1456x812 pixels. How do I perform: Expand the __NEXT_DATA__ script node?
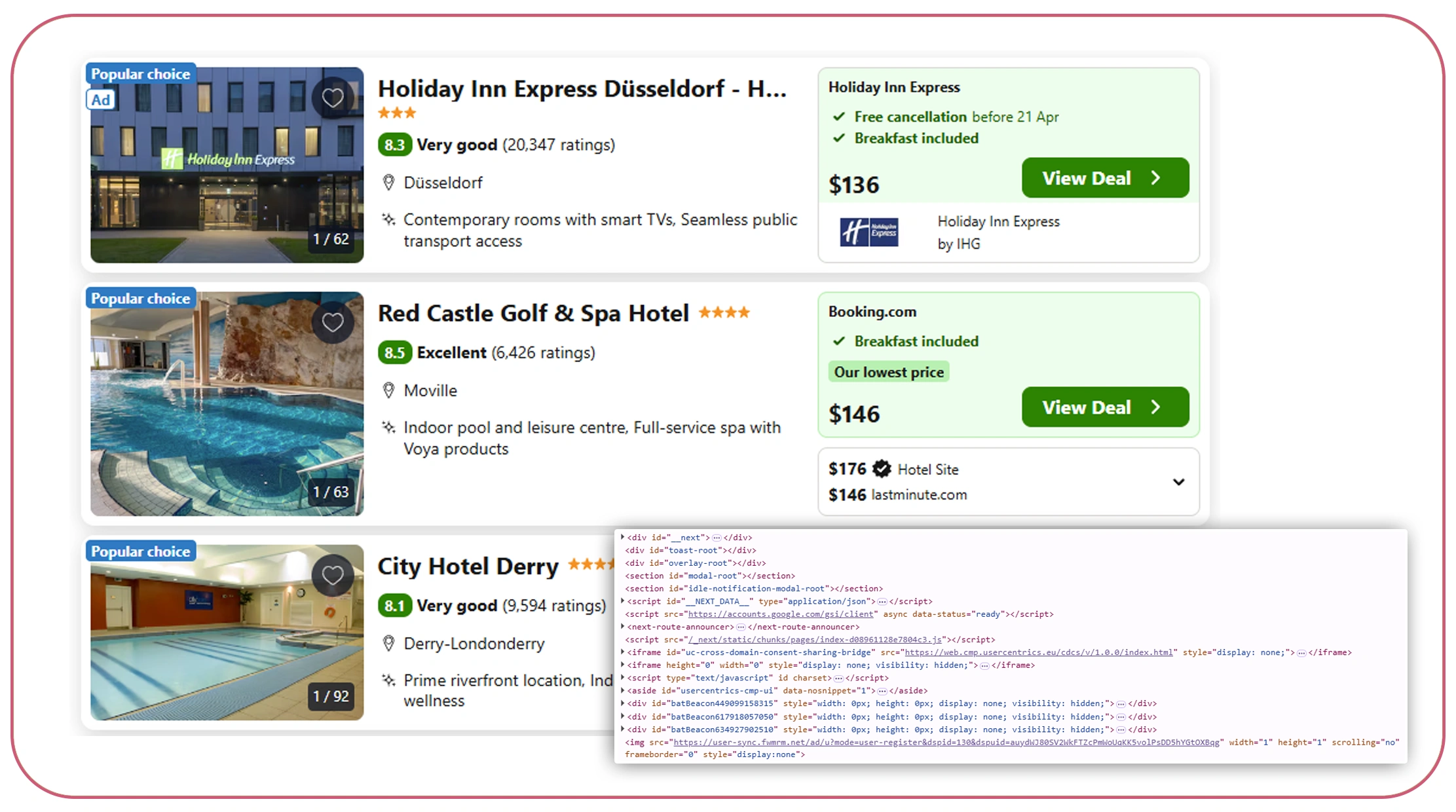(x=622, y=601)
